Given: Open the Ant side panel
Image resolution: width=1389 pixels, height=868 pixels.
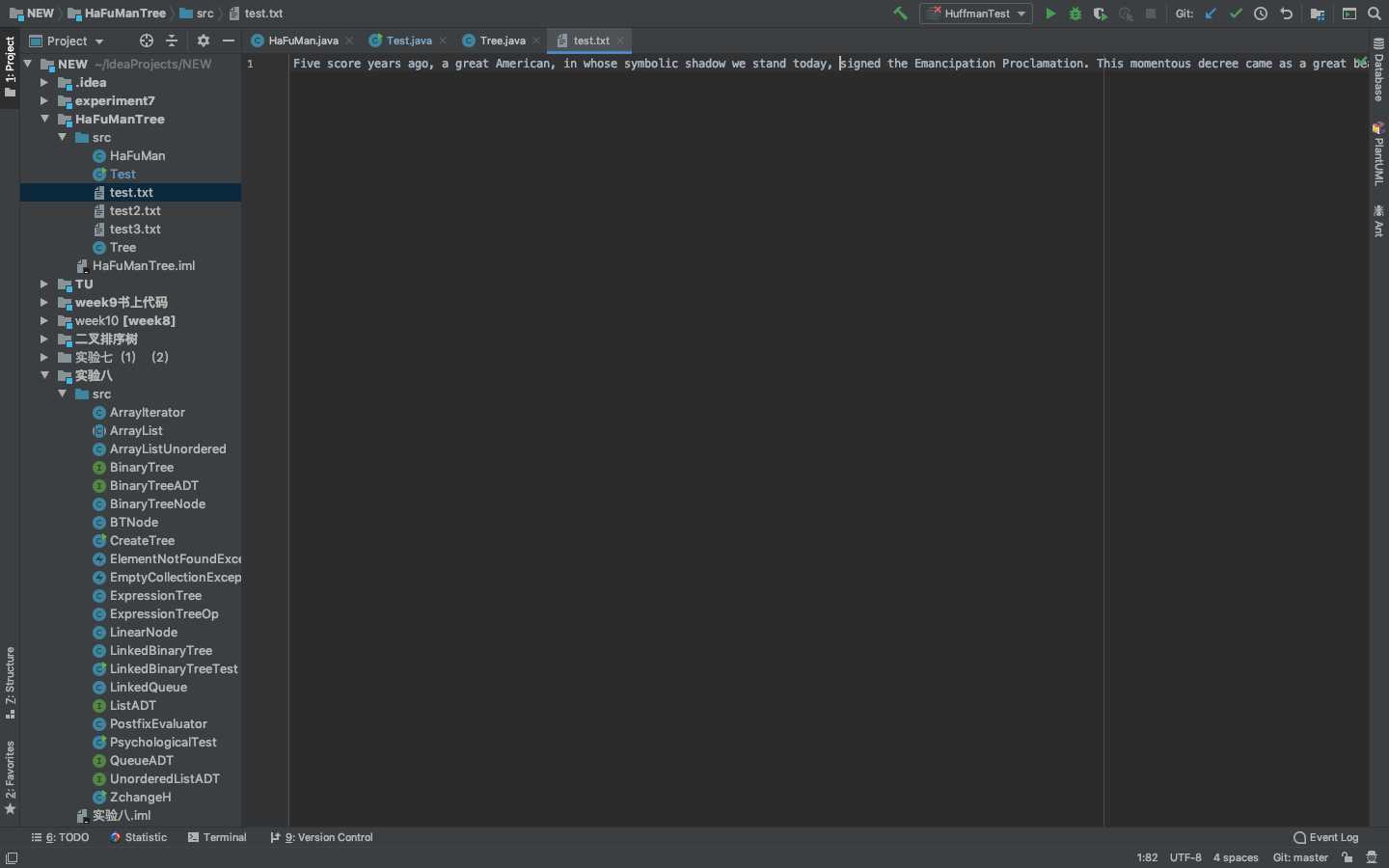Looking at the screenshot, I should coord(1379,221).
